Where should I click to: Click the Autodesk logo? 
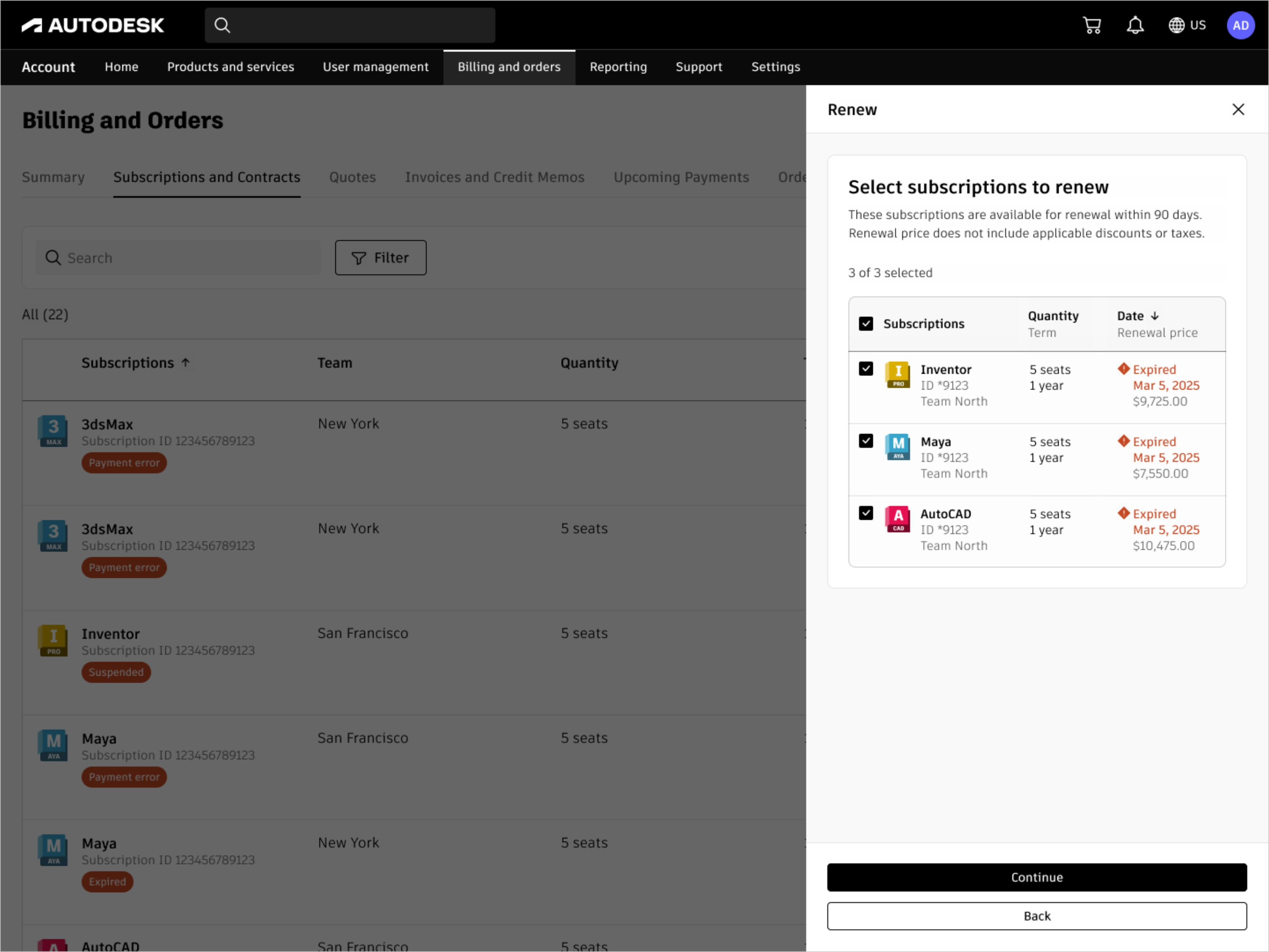pyautogui.click(x=92, y=24)
